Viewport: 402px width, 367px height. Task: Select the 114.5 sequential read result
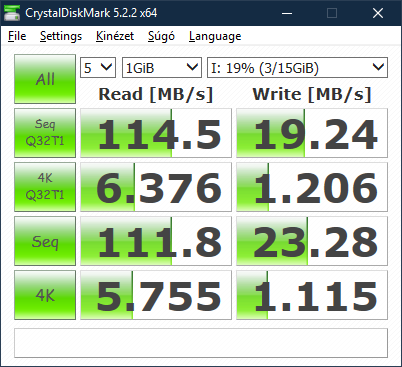coord(156,133)
